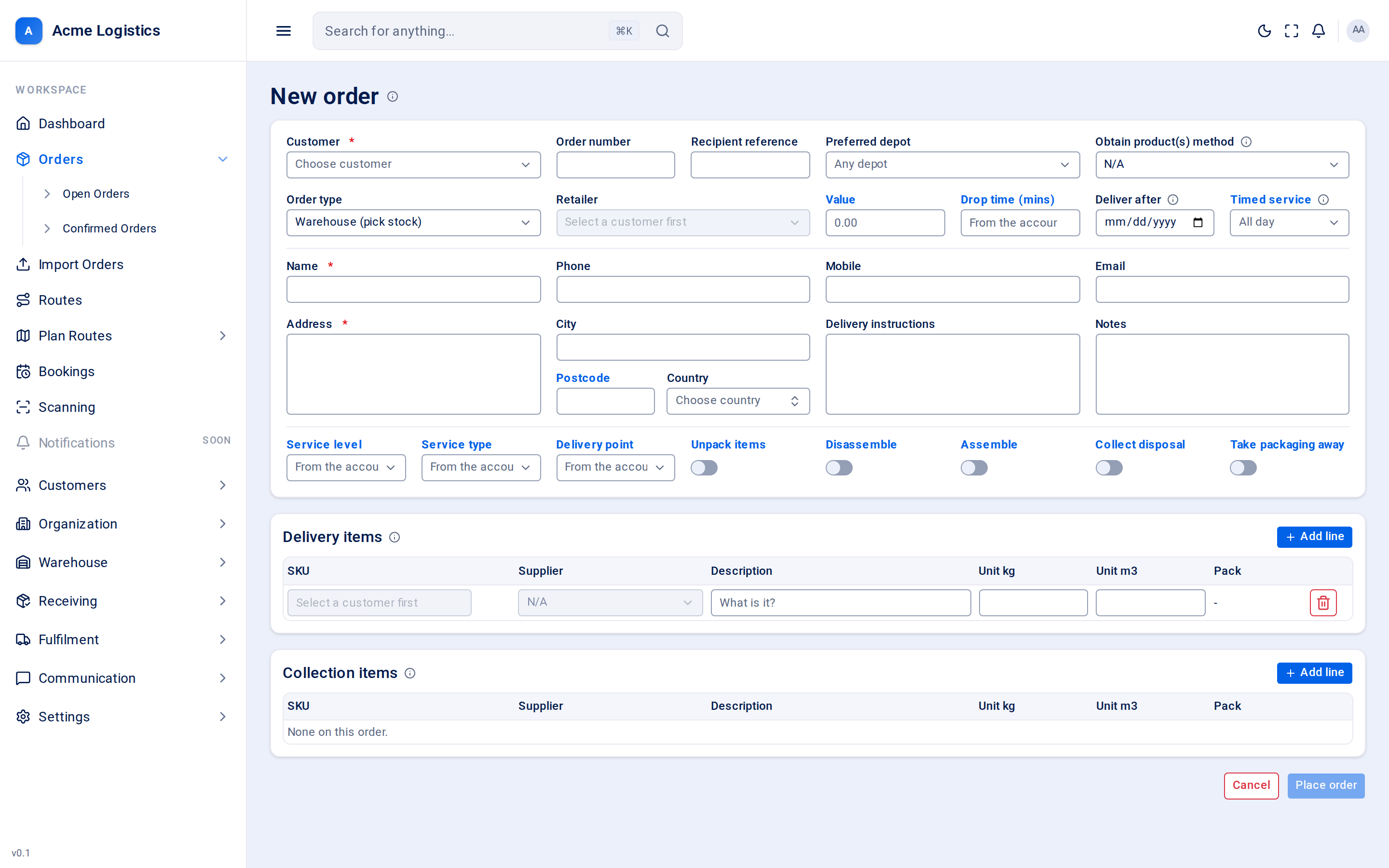Click the hamburger menu icon
This screenshot has height=868, width=1389.
(x=284, y=31)
